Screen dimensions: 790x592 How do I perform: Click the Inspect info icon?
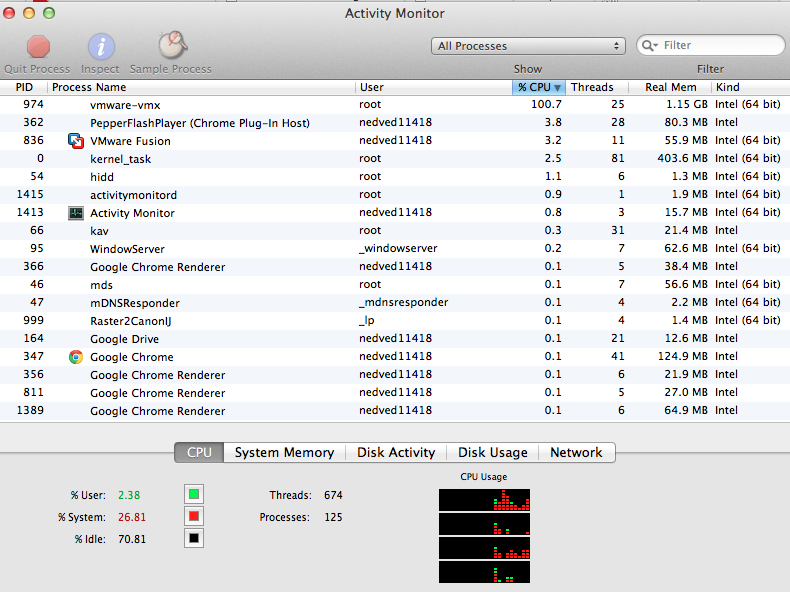[101, 47]
